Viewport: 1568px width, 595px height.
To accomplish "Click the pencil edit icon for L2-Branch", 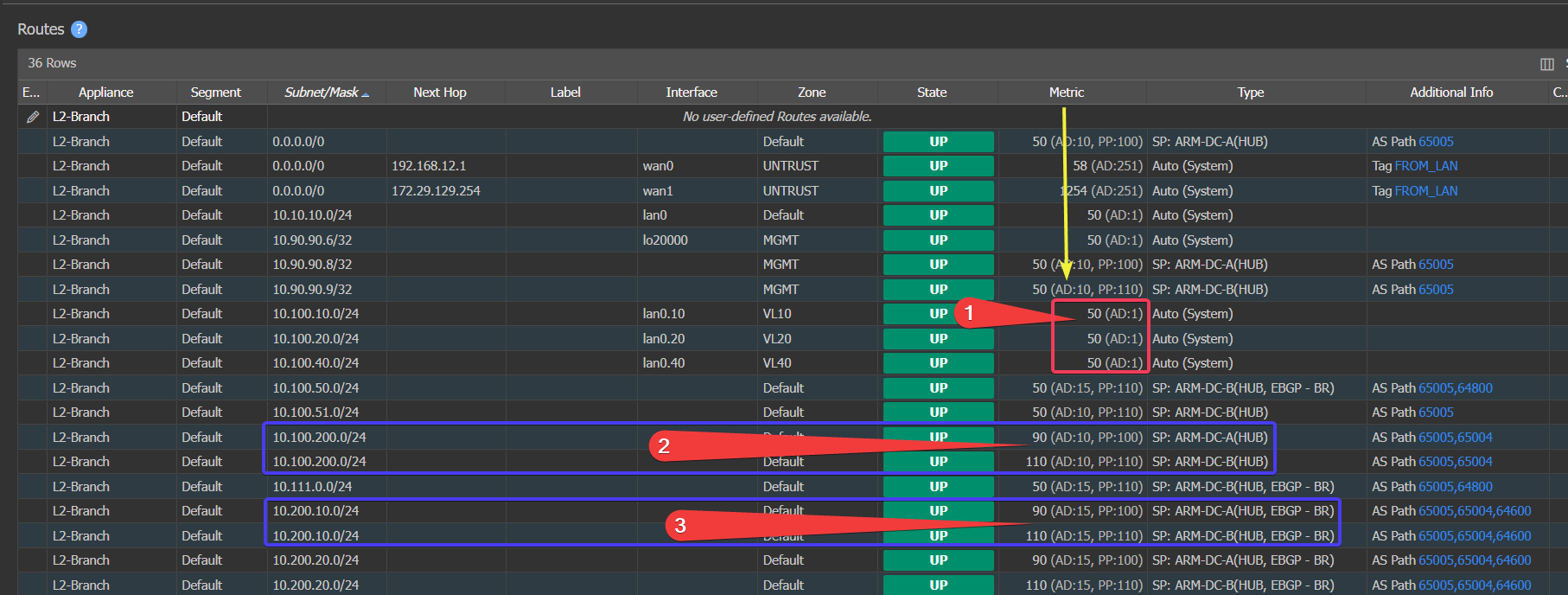I will click(x=33, y=117).
